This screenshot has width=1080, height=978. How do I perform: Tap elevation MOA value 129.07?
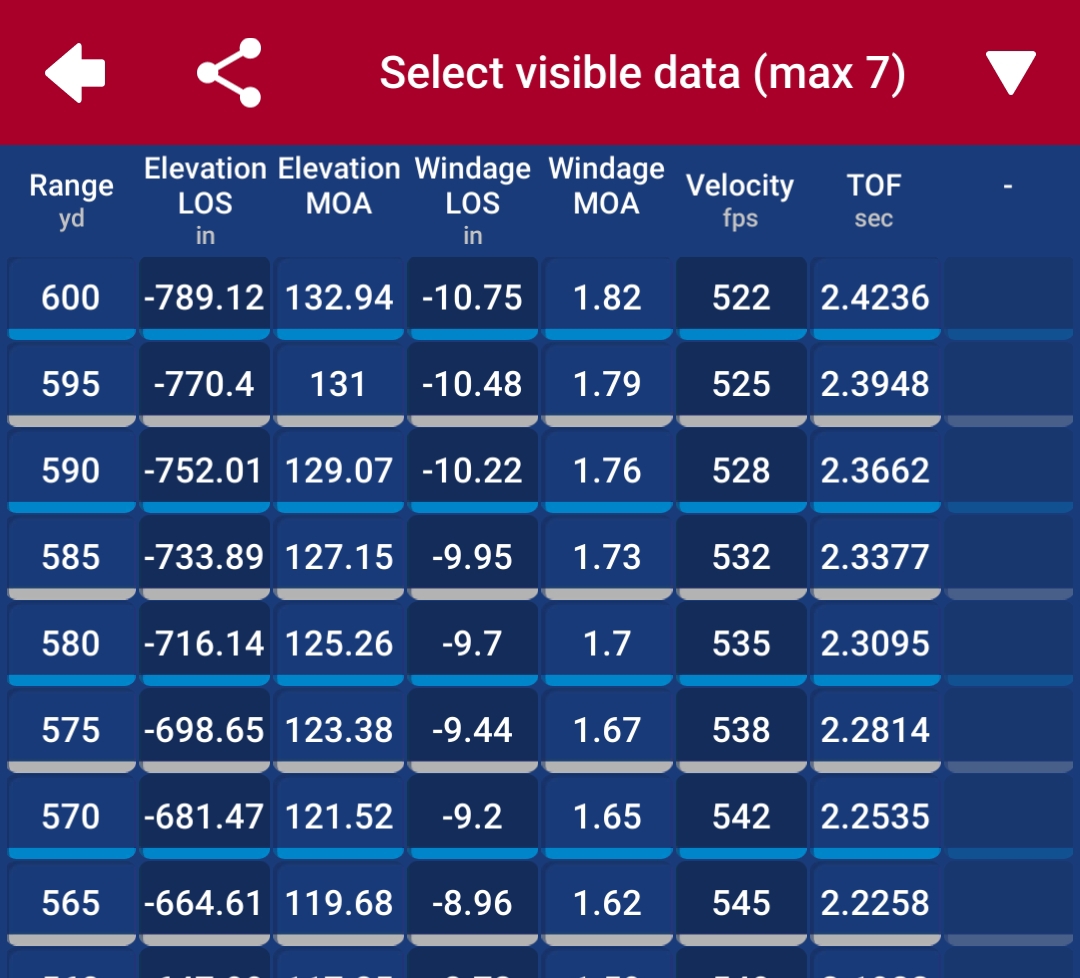pyautogui.click(x=339, y=471)
